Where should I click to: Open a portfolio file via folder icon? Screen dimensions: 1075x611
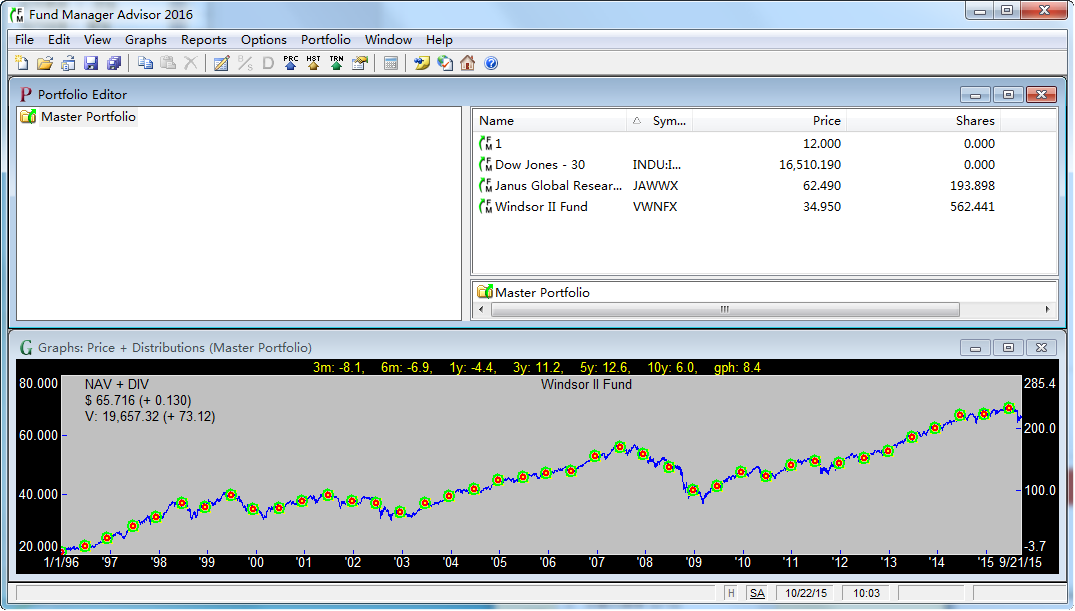point(45,63)
